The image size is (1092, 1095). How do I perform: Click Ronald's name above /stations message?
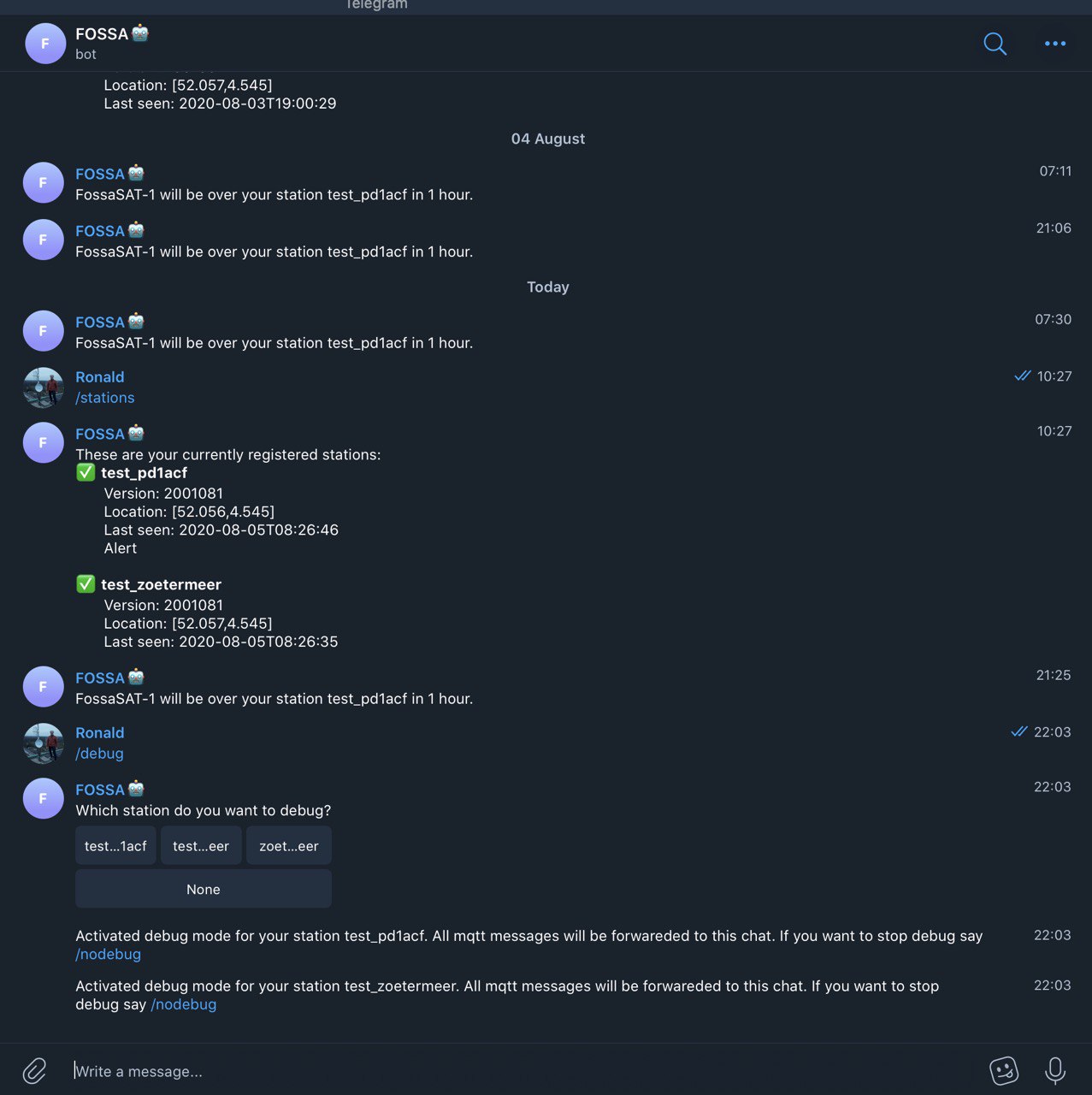coord(100,377)
